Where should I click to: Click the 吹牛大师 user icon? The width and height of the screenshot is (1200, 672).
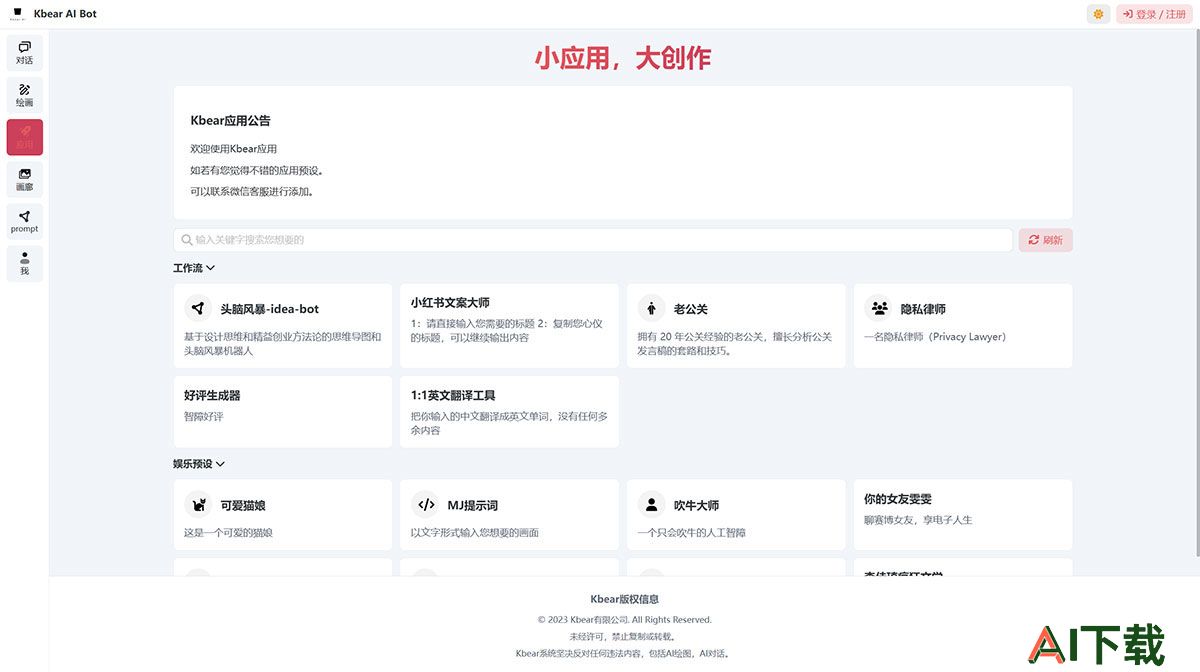coord(651,505)
